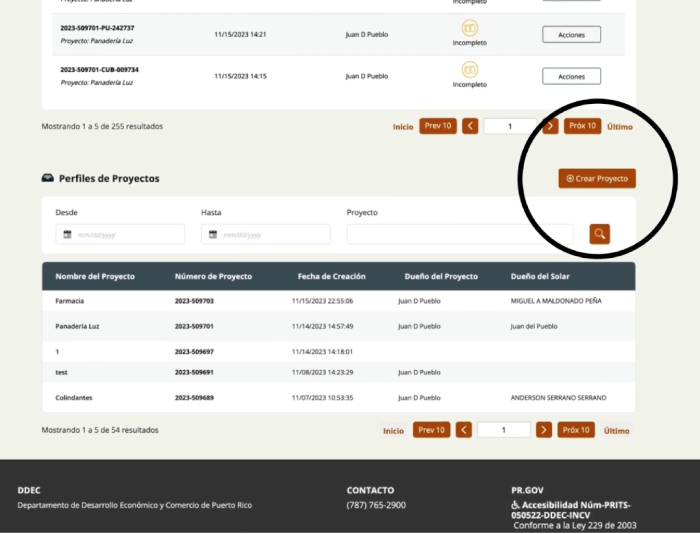The height and width of the screenshot is (534, 700).
Task: Click the DDEC footer heading
Action: point(29,490)
